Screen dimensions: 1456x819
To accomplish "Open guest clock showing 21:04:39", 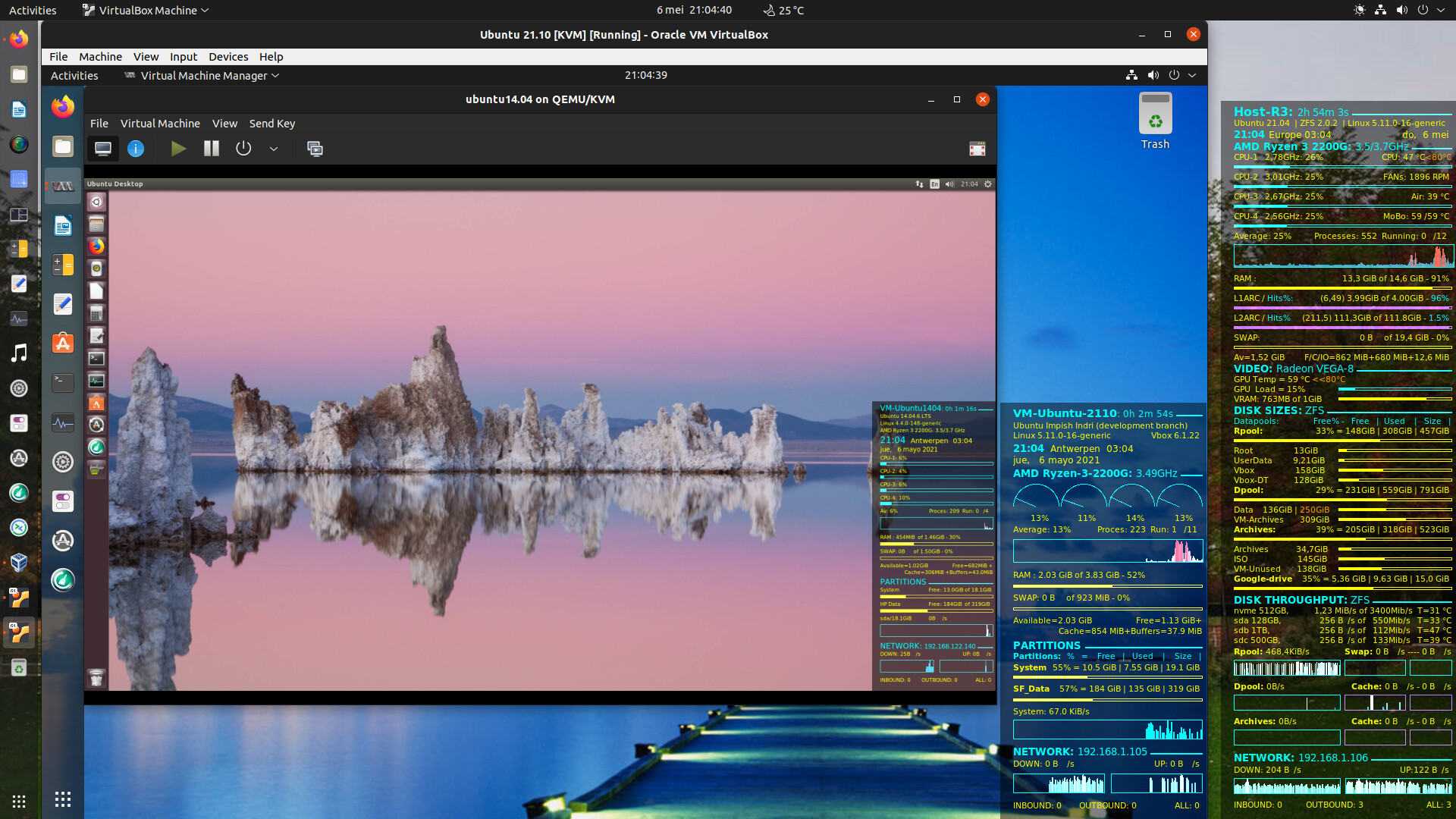I will pyautogui.click(x=646, y=75).
